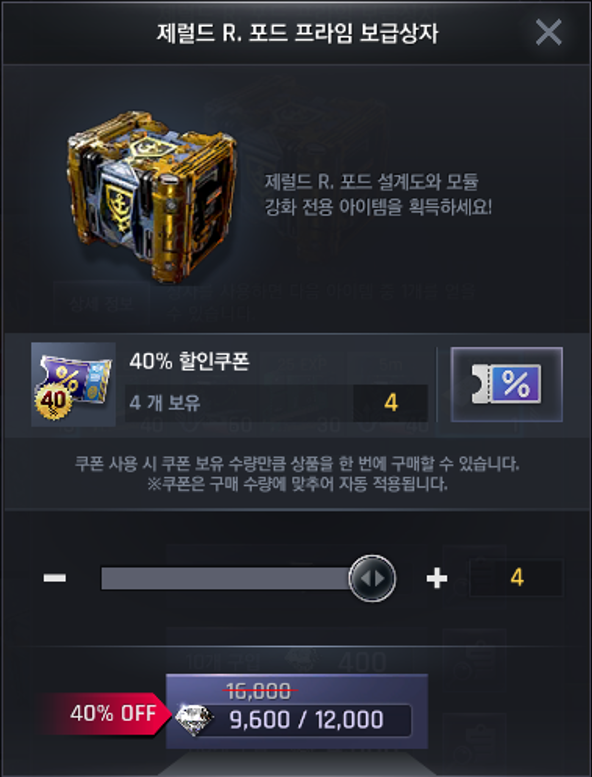This screenshot has width=592, height=777.
Task: Click the 4 개 보유 owned label
Action: point(165,403)
